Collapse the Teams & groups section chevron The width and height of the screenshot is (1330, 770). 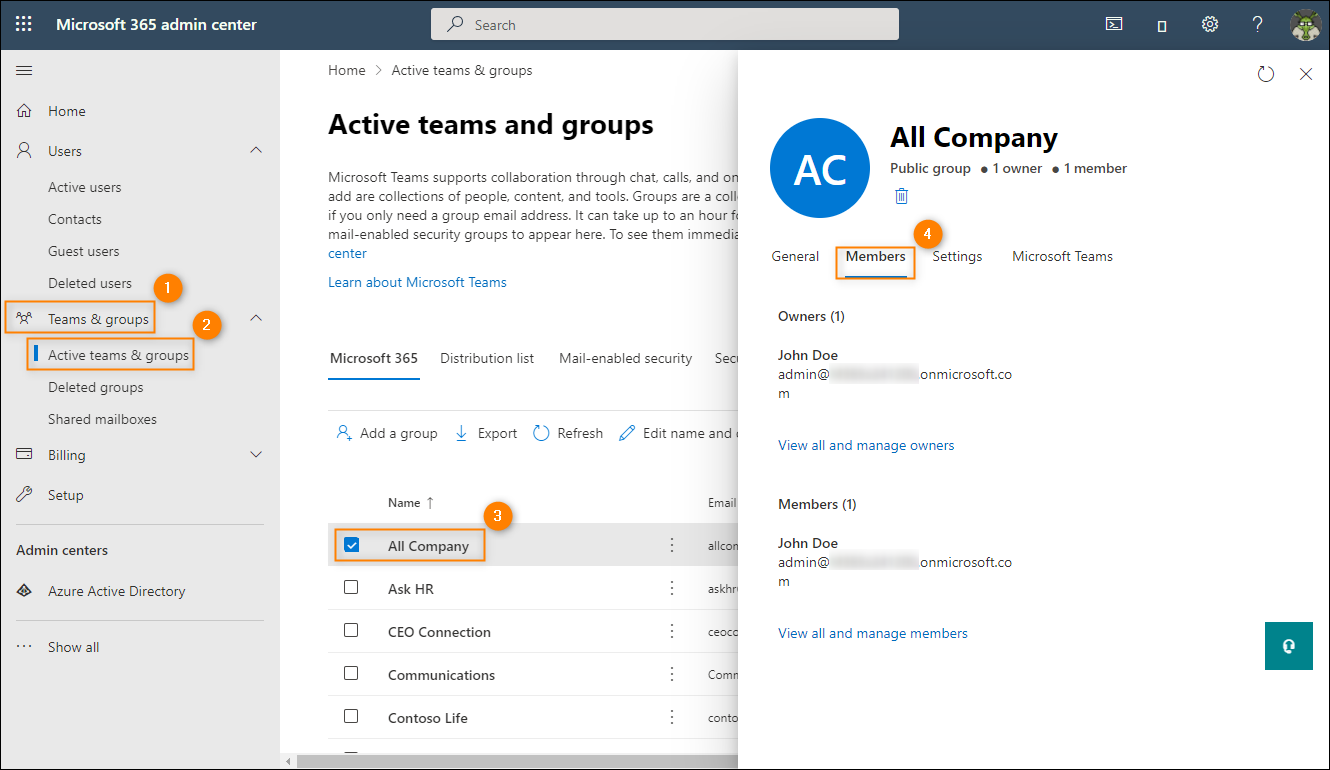click(x=256, y=318)
